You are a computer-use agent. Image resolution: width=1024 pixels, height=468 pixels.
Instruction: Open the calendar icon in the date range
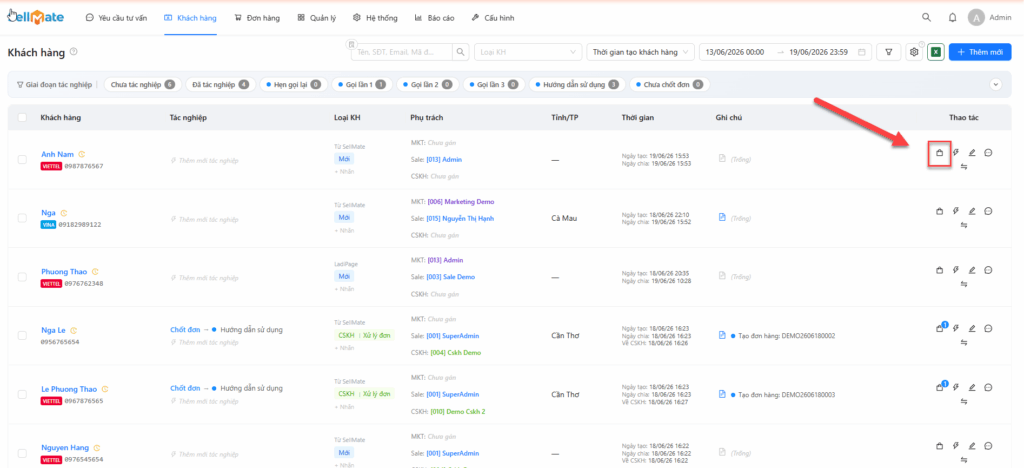point(861,52)
